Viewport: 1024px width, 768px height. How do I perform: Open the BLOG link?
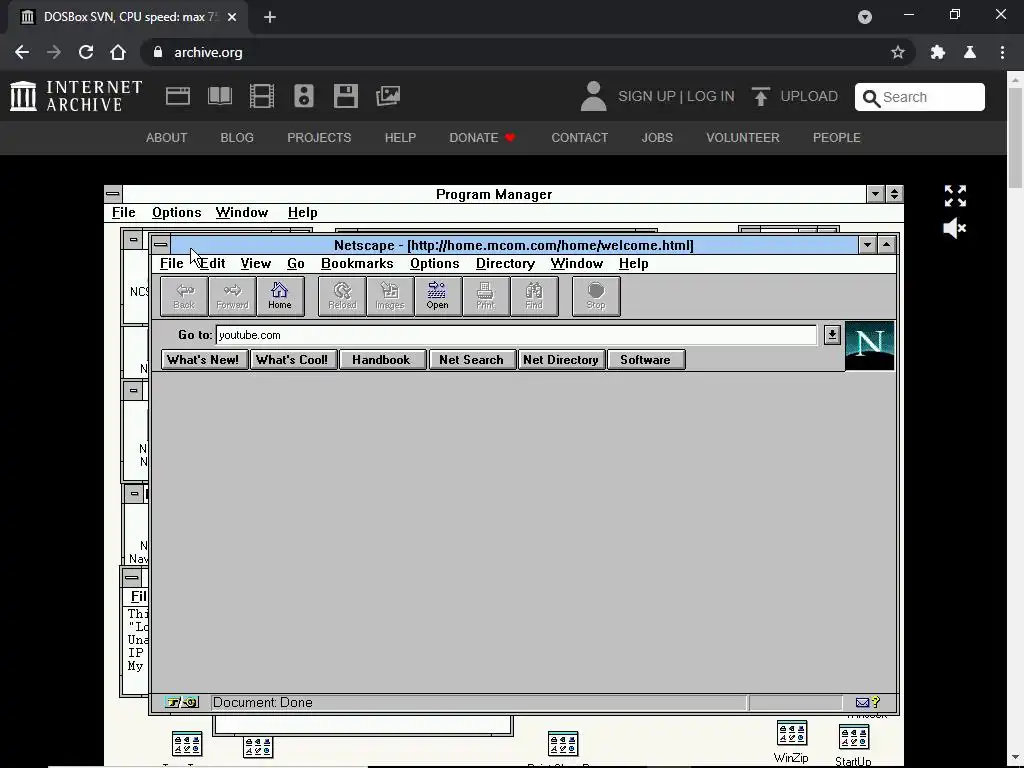[237, 138]
